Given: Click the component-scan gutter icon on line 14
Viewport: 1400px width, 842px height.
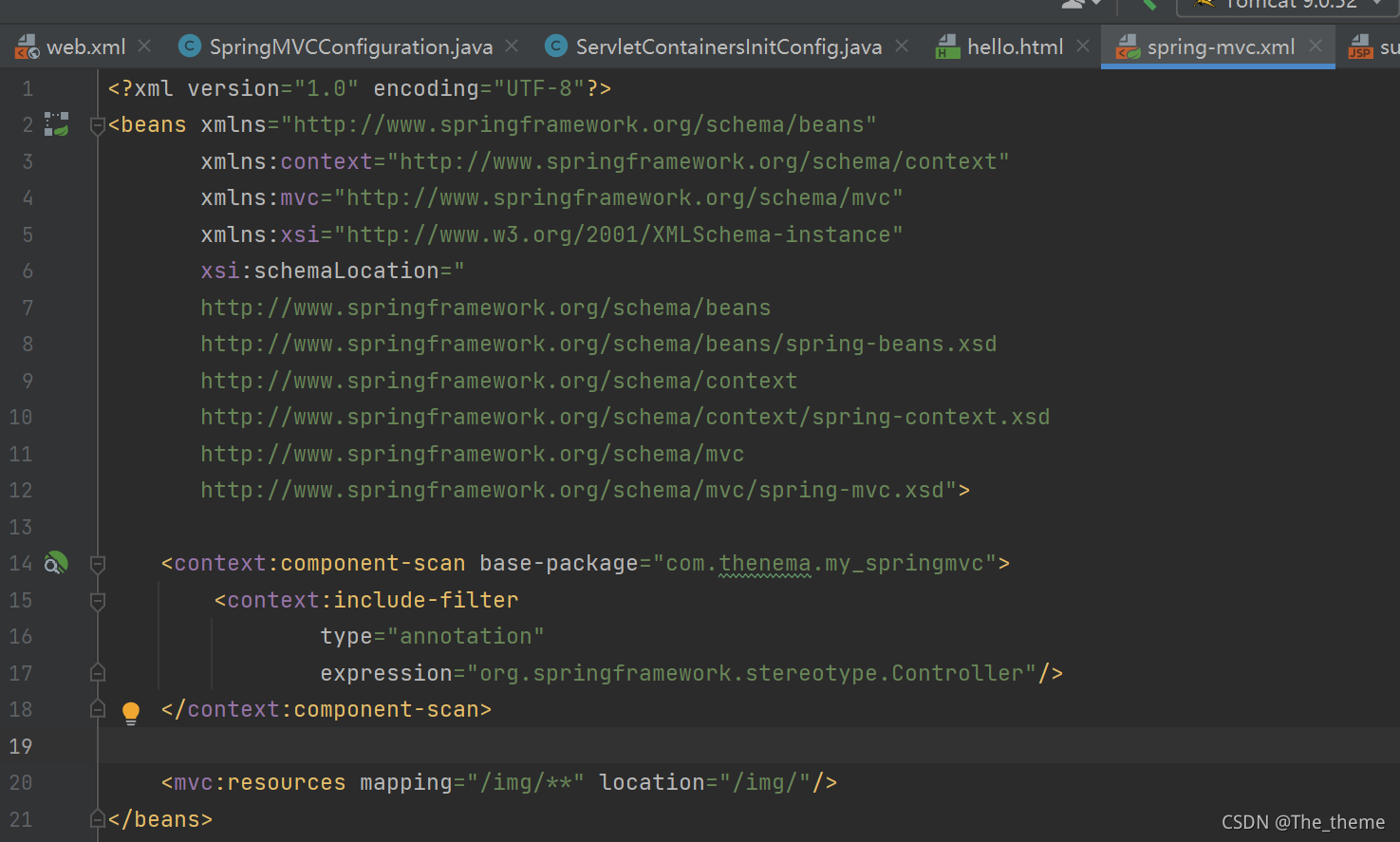Looking at the screenshot, I should [56, 563].
